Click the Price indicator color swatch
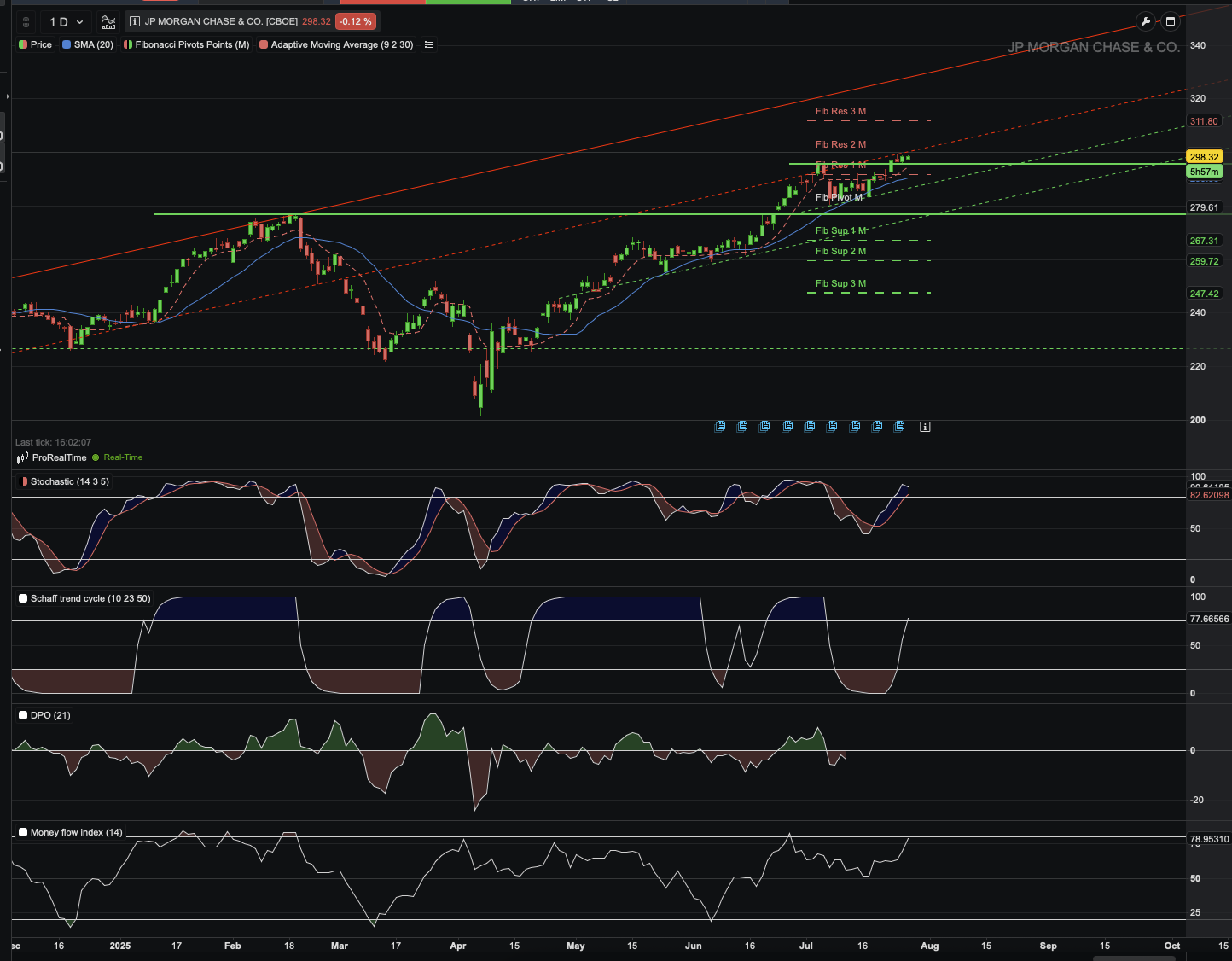The image size is (1232, 961). coord(23,44)
